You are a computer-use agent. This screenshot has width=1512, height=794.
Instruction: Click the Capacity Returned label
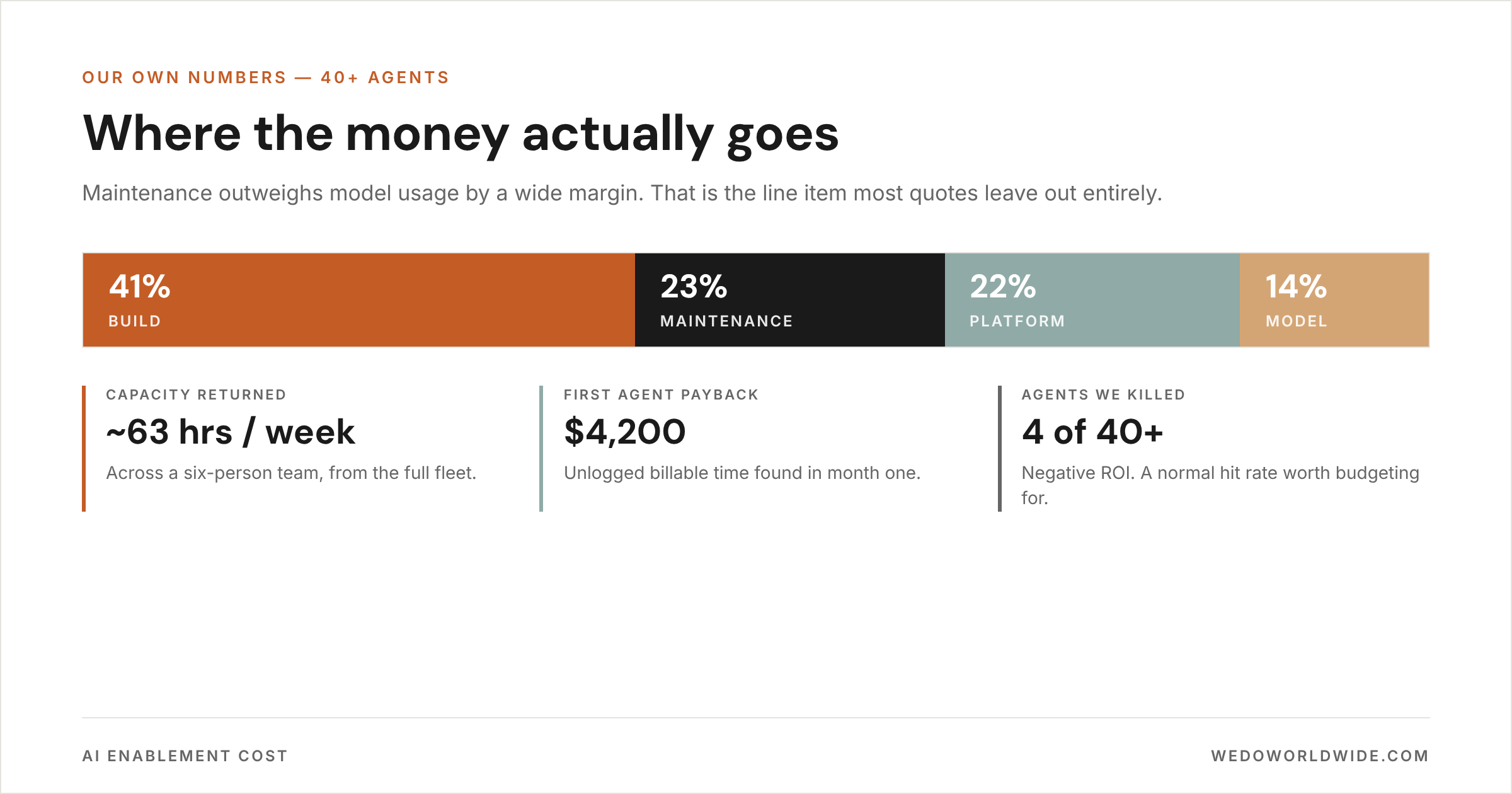tap(196, 394)
